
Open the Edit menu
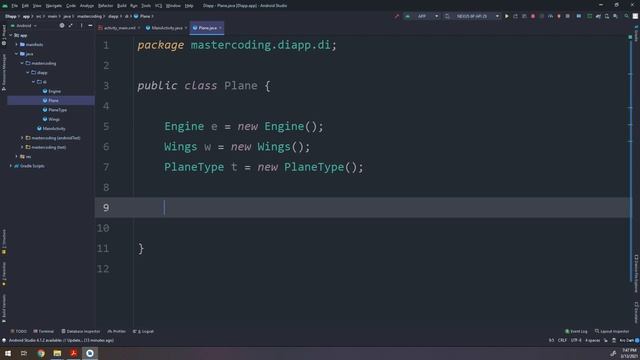[x=25, y=6]
